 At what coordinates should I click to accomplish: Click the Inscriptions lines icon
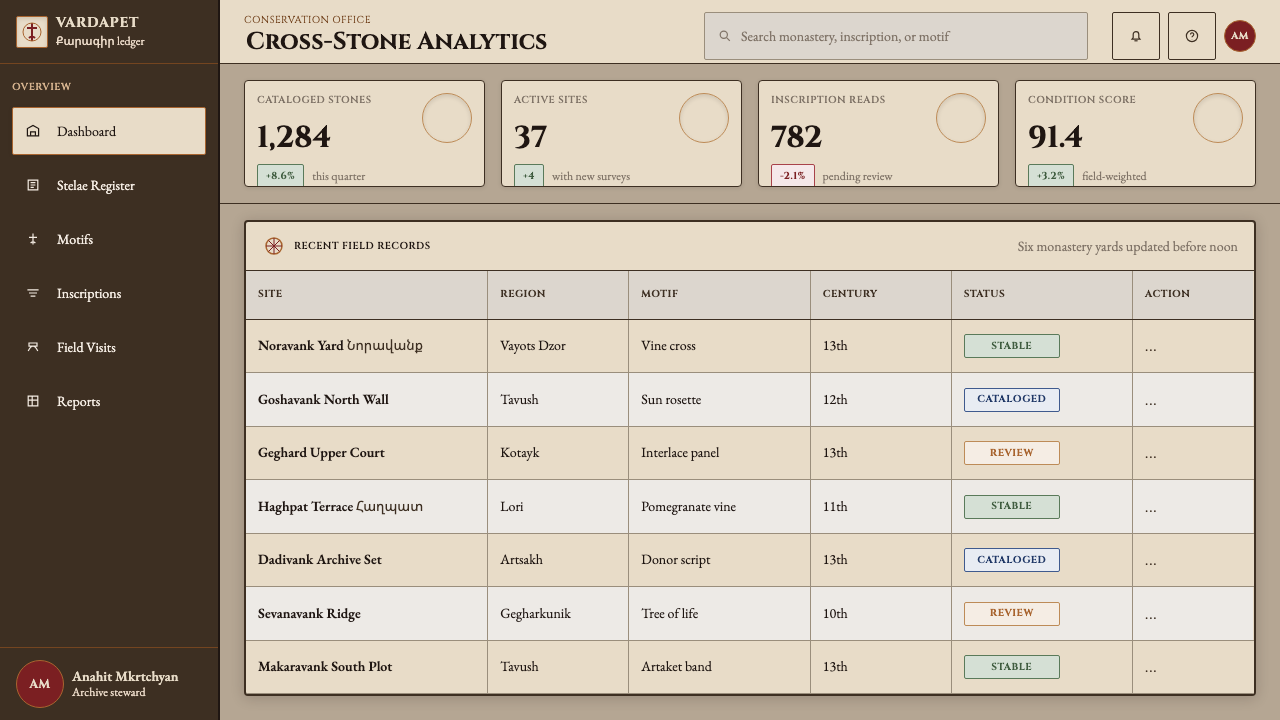point(33,293)
